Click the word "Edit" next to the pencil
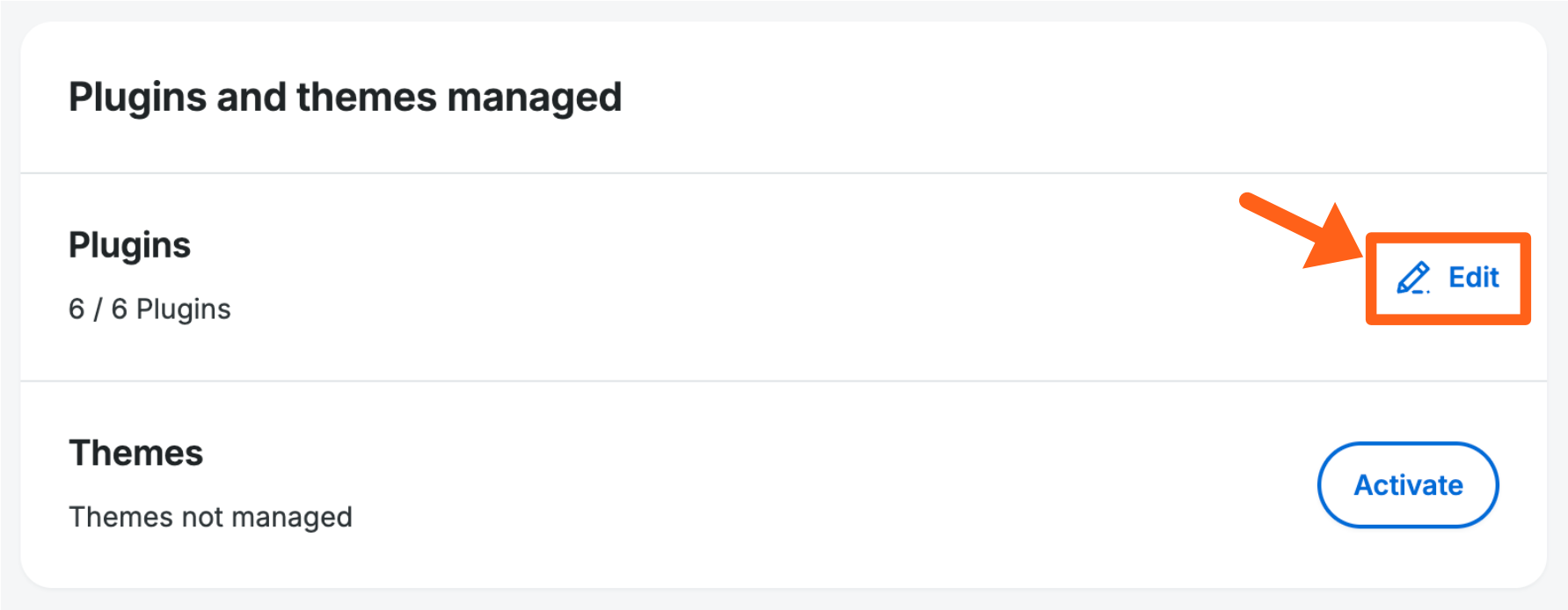1568x610 pixels. coord(1473,278)
